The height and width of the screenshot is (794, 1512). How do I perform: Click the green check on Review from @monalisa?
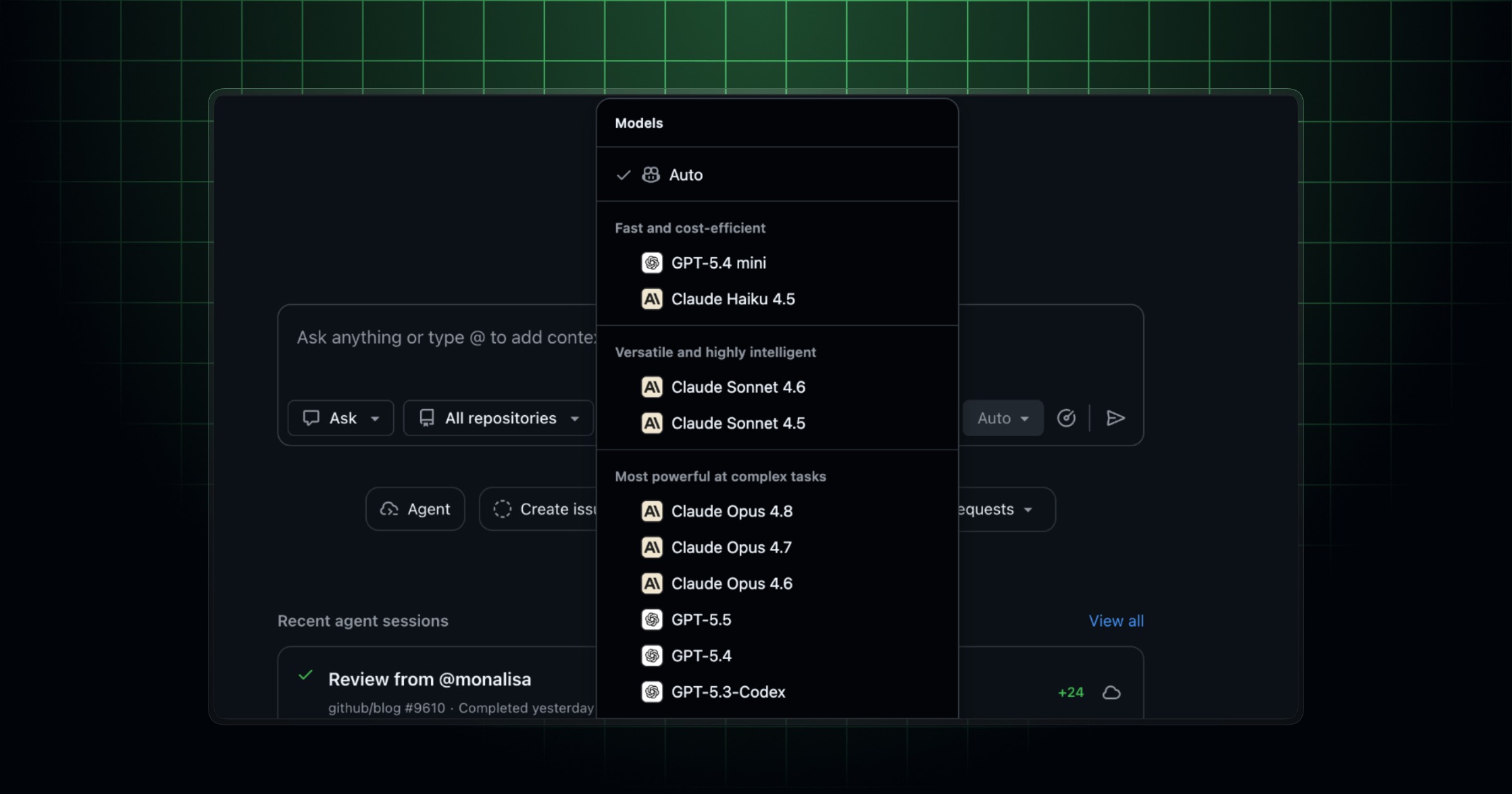[306, 676]
